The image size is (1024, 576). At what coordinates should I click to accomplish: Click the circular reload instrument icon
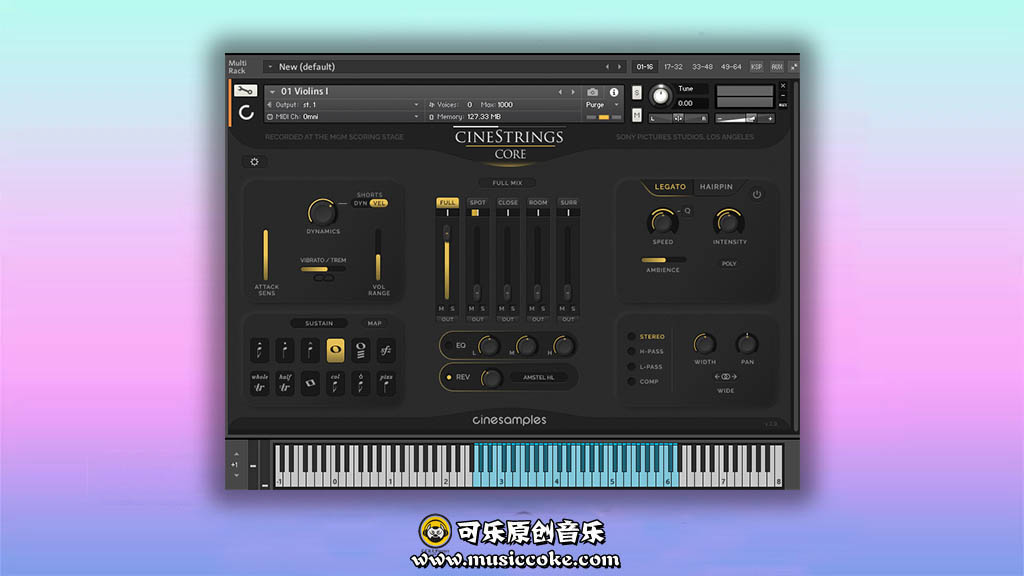pos(246,112)
